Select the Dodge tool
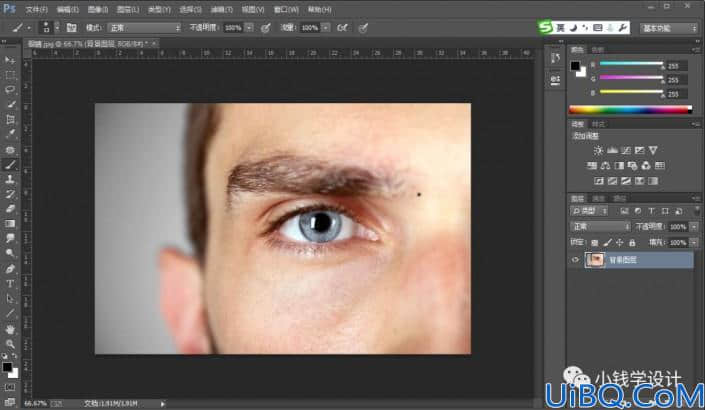Screen dimensions: 705x410 [10, 254]
